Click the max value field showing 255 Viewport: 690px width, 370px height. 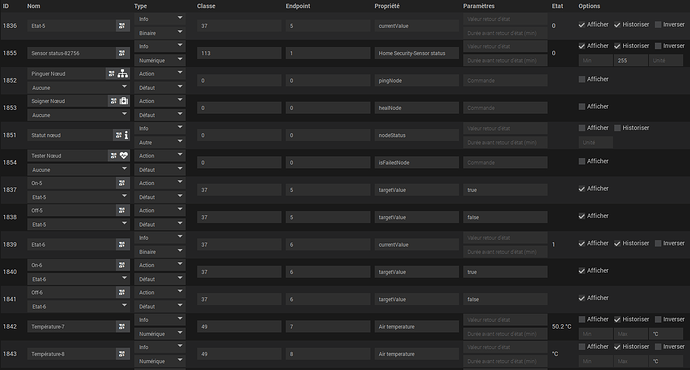[631, 60]
